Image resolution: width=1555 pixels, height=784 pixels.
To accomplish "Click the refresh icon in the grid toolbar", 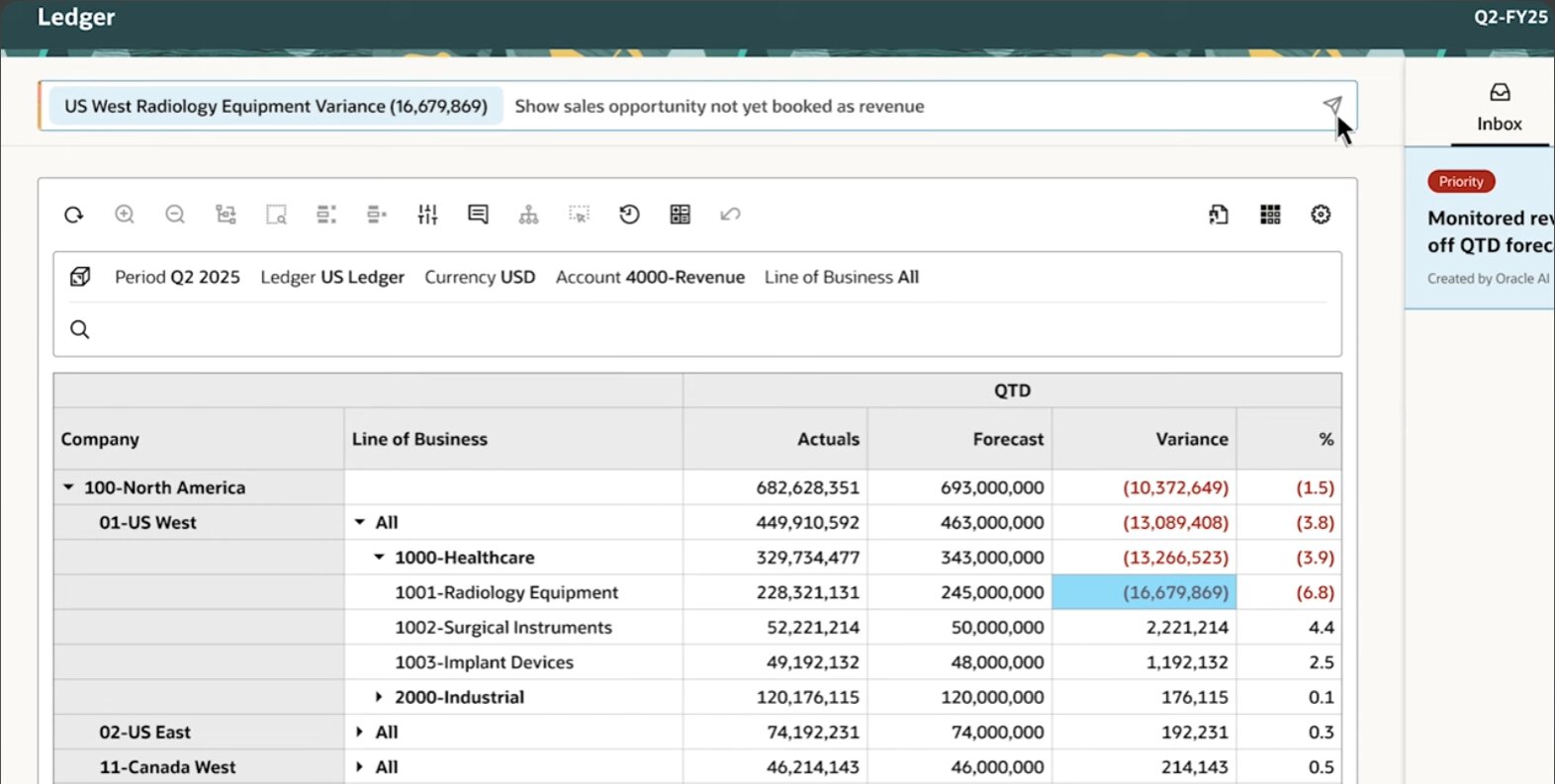I will click(x=74, y=215).
